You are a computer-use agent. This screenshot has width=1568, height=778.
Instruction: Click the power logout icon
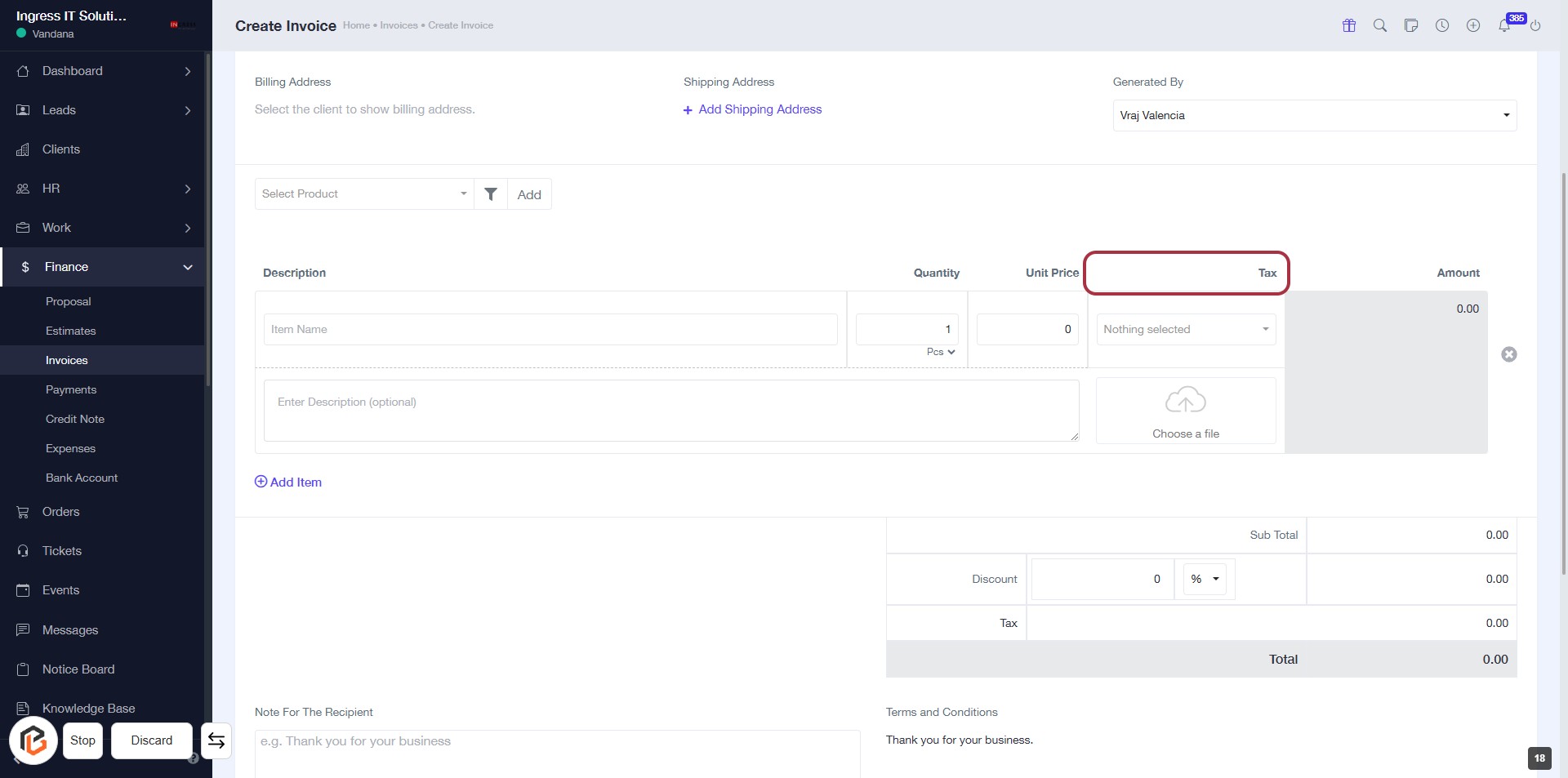1535,25
